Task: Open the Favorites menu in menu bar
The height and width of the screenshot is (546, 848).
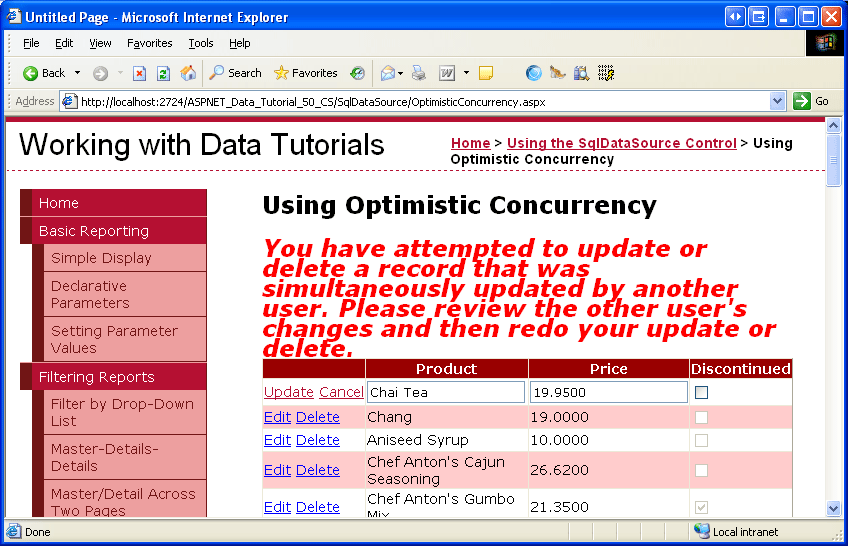Action: pyautogui.click(x=149, y=43)
